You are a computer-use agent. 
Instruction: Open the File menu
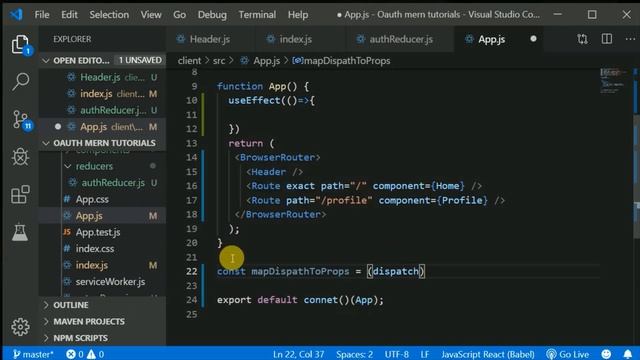pos(42,15)
